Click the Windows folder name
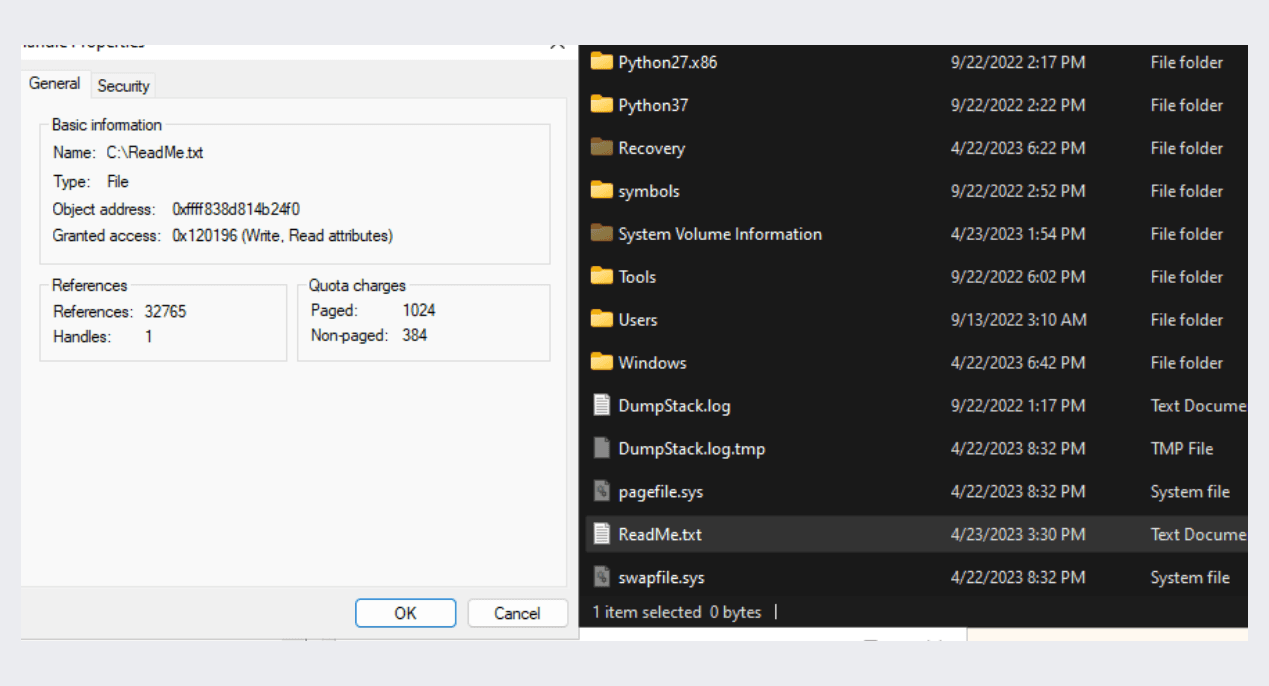The height and width of the screenshot is (686, 1269). (653, 363)
